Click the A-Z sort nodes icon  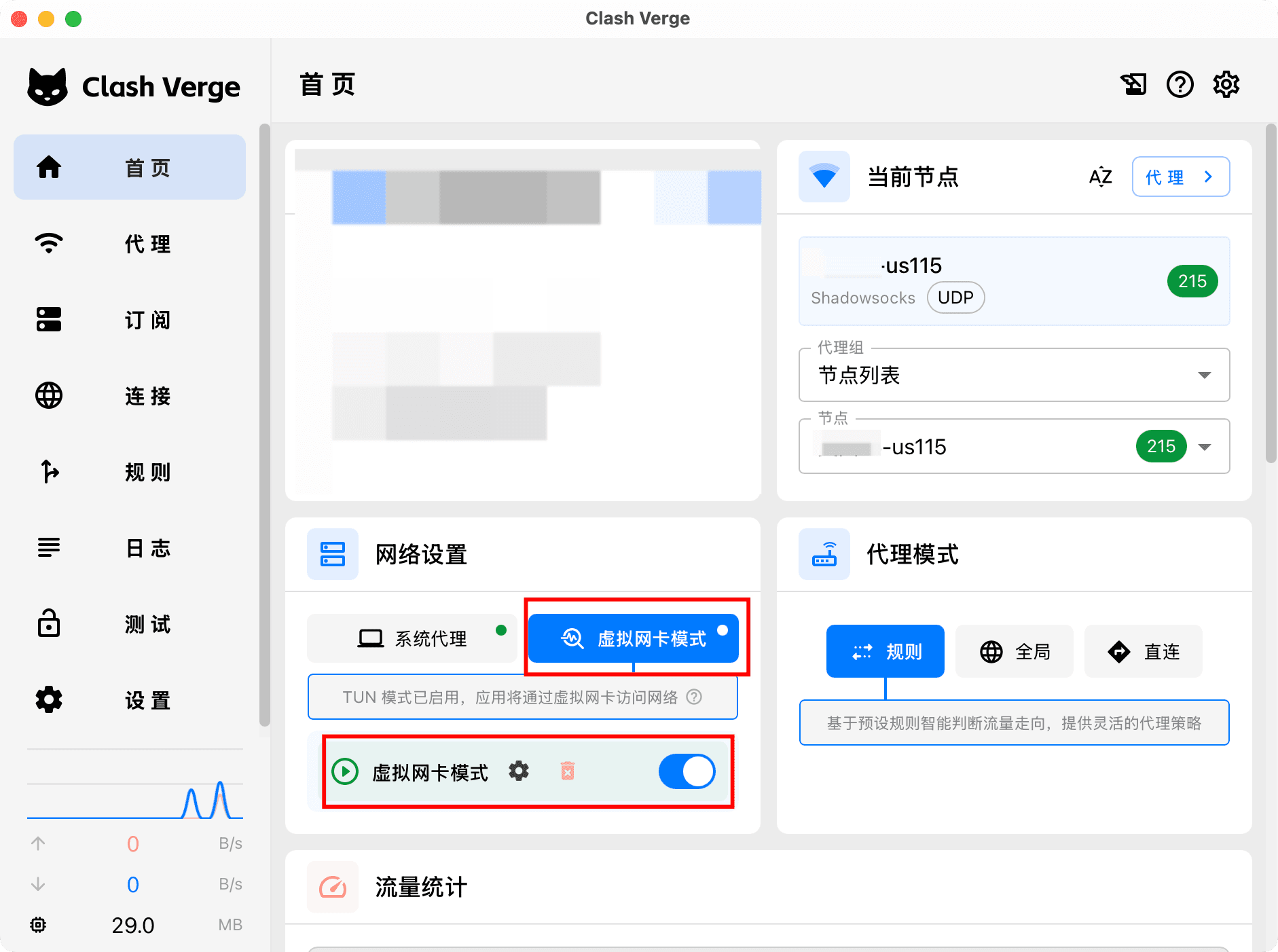(x=1101, y=177)
